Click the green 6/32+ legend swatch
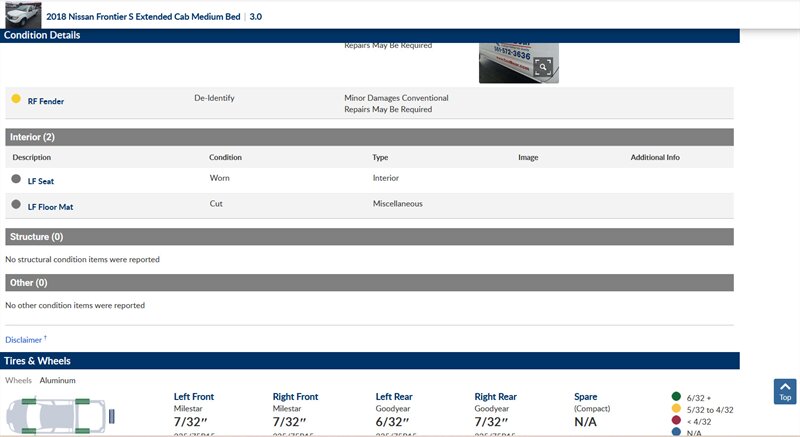 (x=676, y=396)
